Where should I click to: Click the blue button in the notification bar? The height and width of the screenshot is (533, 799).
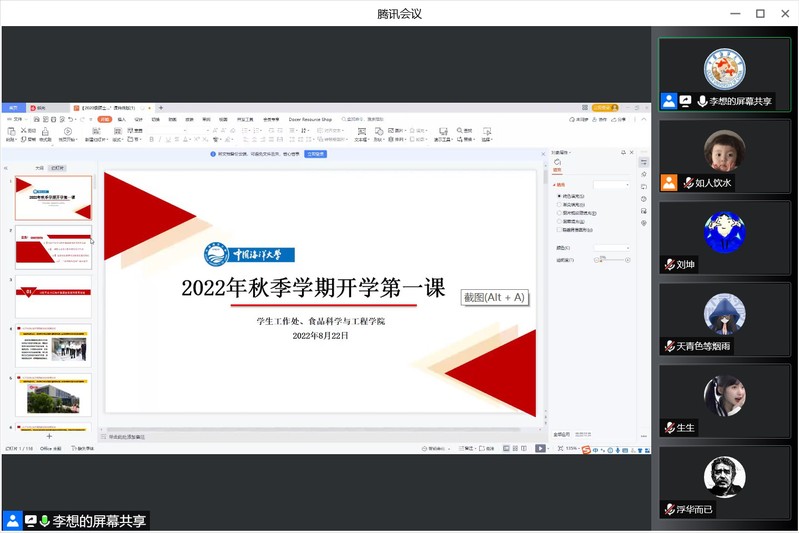coord(315,154)
